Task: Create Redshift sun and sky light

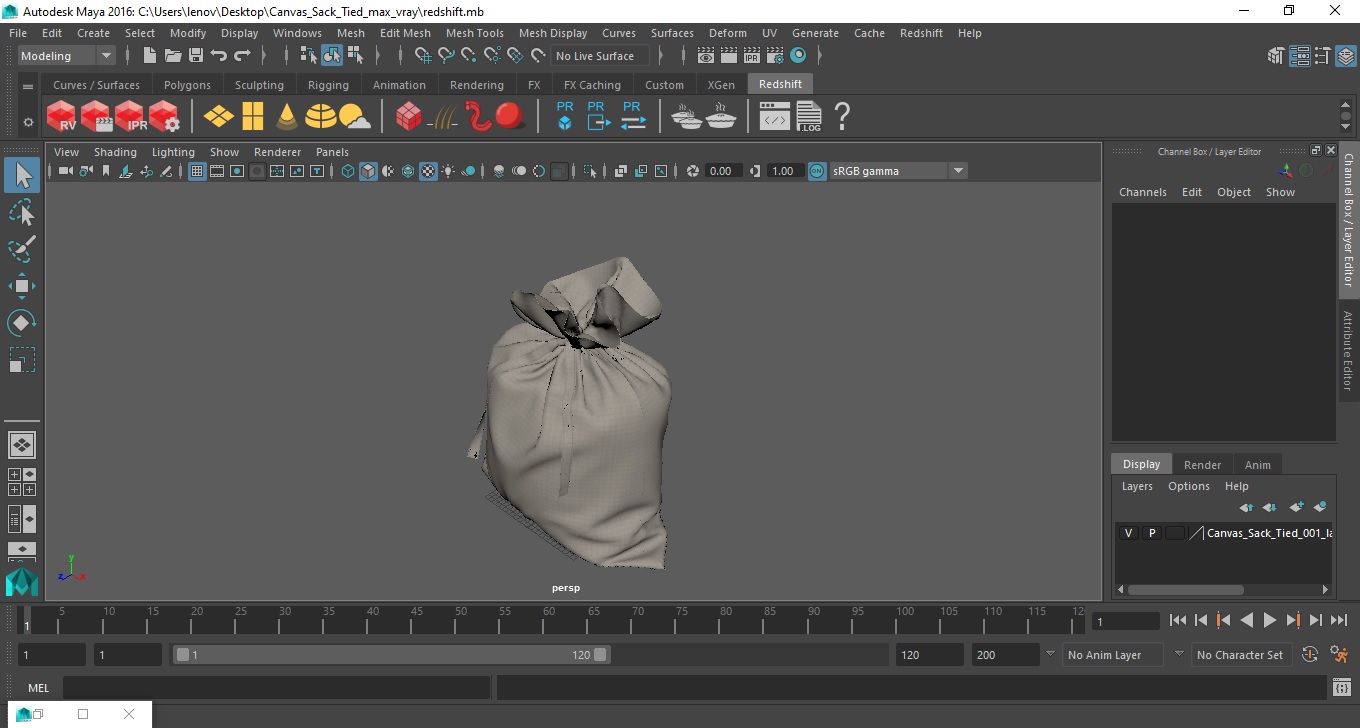Action: click(x=355, y=117)
